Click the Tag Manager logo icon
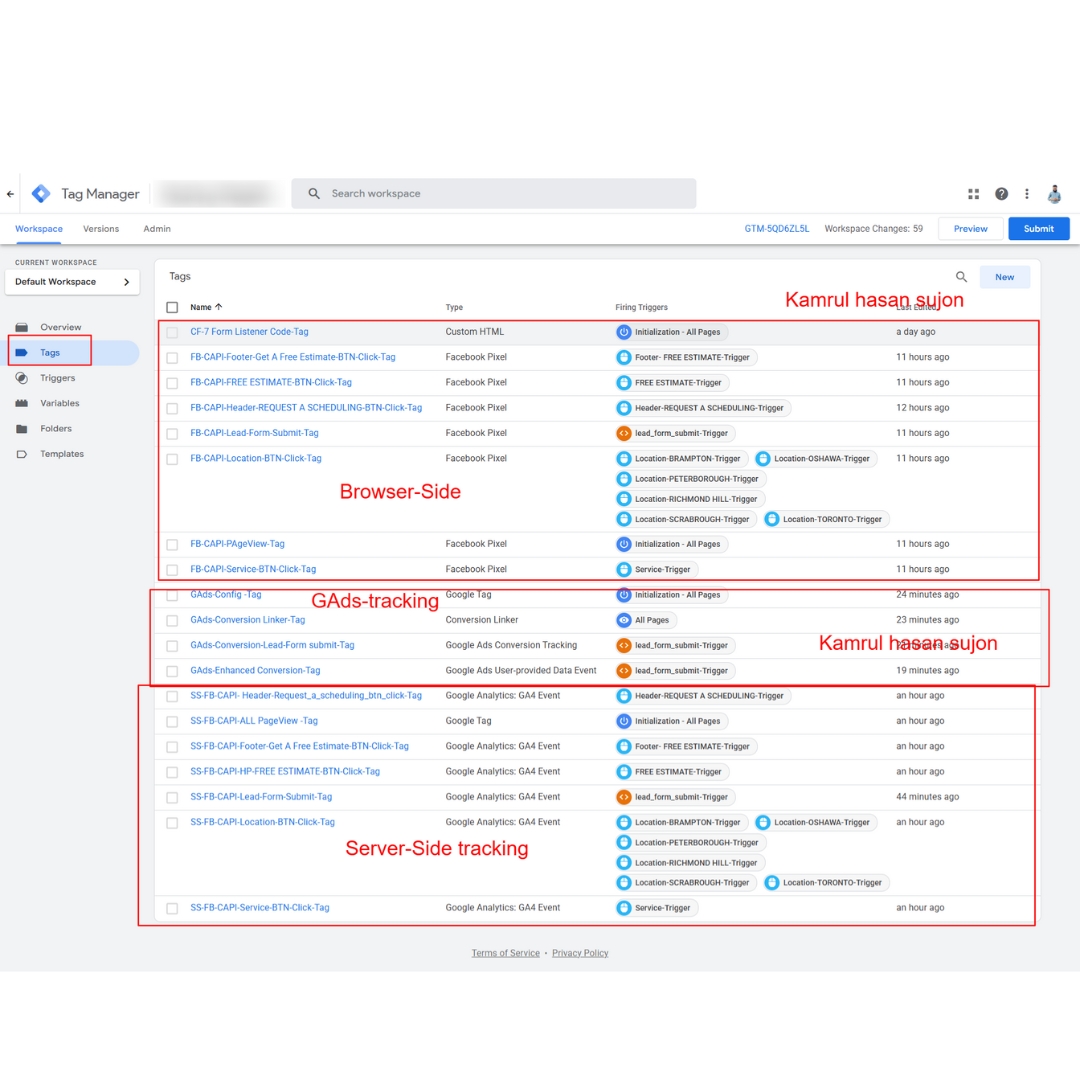Image resolution: width=1080 pixels, height=1080 pixels. click(x=41, y=194)
